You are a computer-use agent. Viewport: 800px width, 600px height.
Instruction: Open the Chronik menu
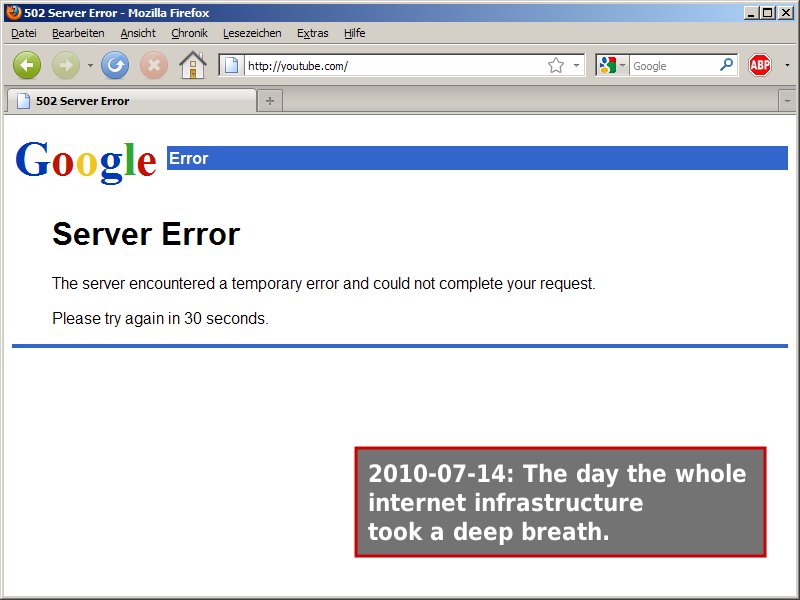189,33
